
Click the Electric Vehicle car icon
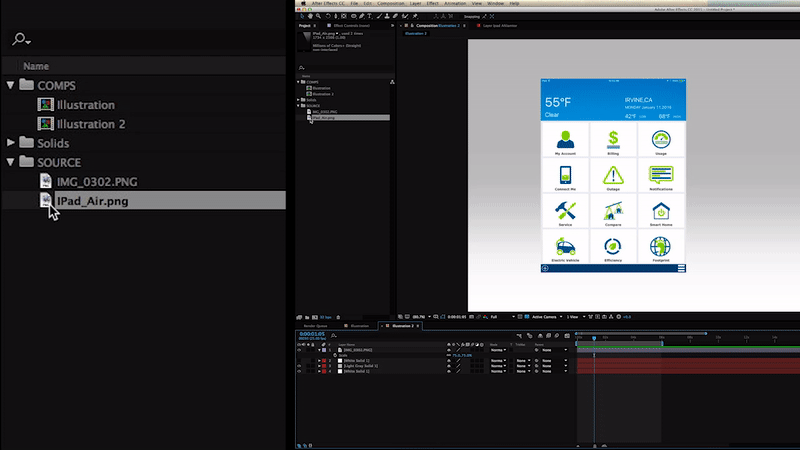[566, 246]
